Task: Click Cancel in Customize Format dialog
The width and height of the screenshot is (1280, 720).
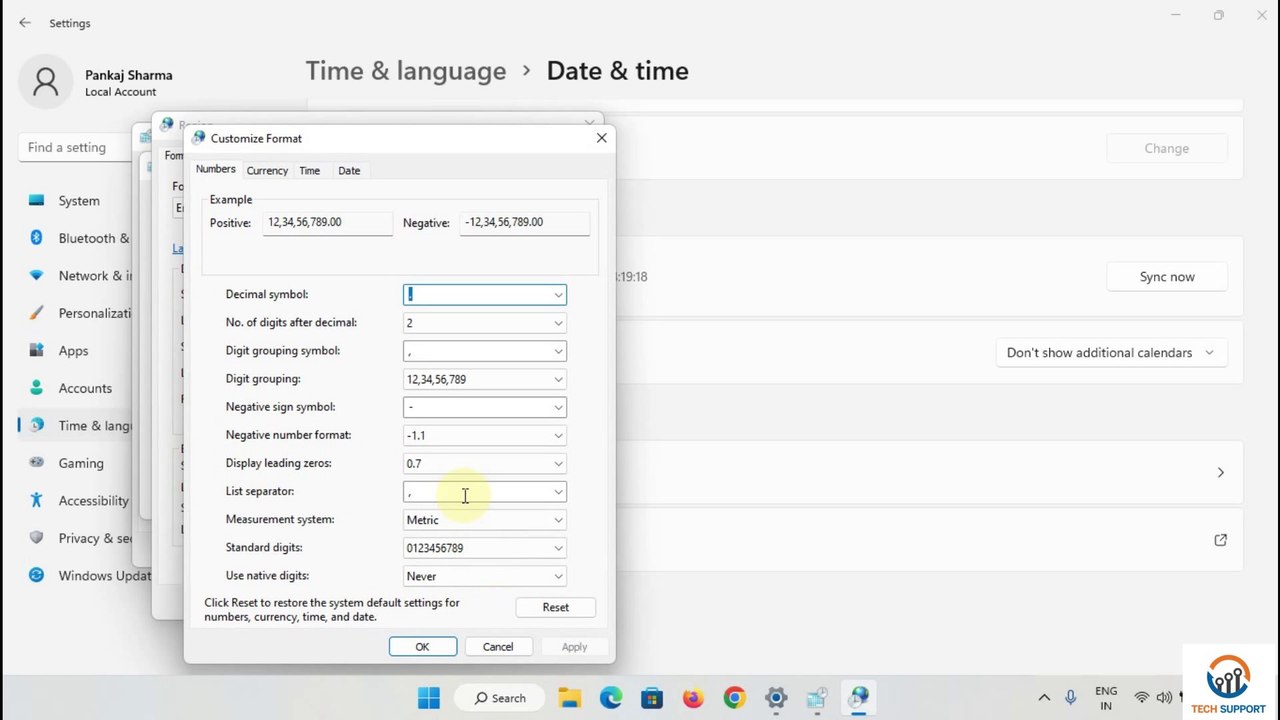Action: (x=498, y=647)
